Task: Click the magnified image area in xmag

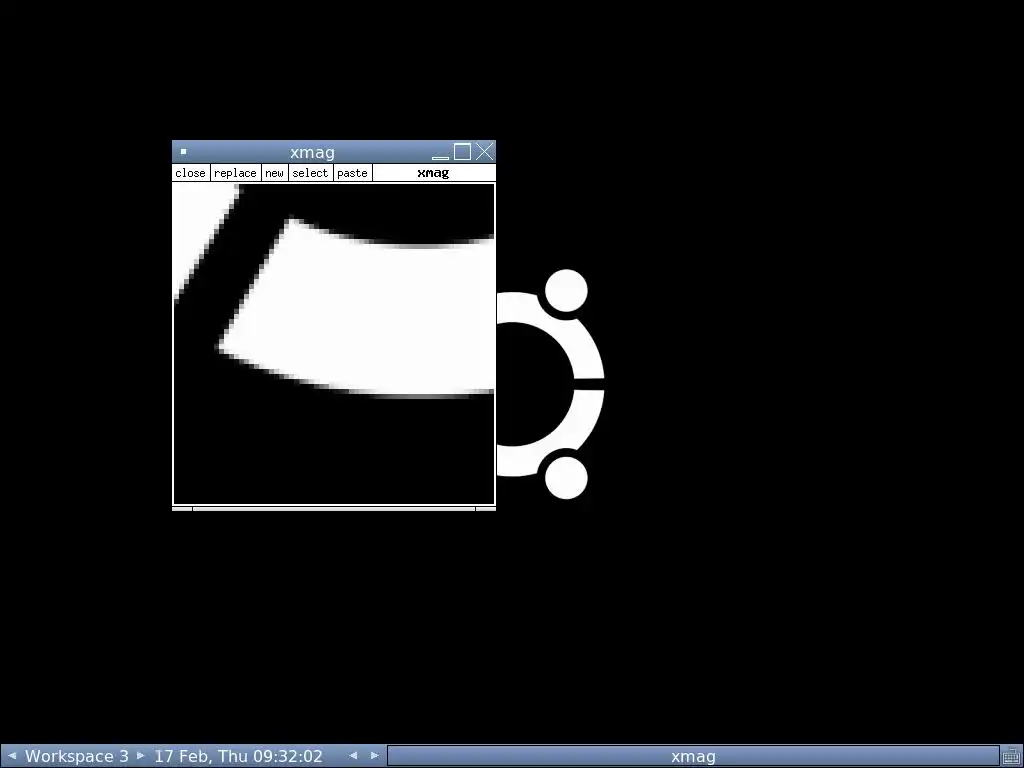Action: point(334,344)
